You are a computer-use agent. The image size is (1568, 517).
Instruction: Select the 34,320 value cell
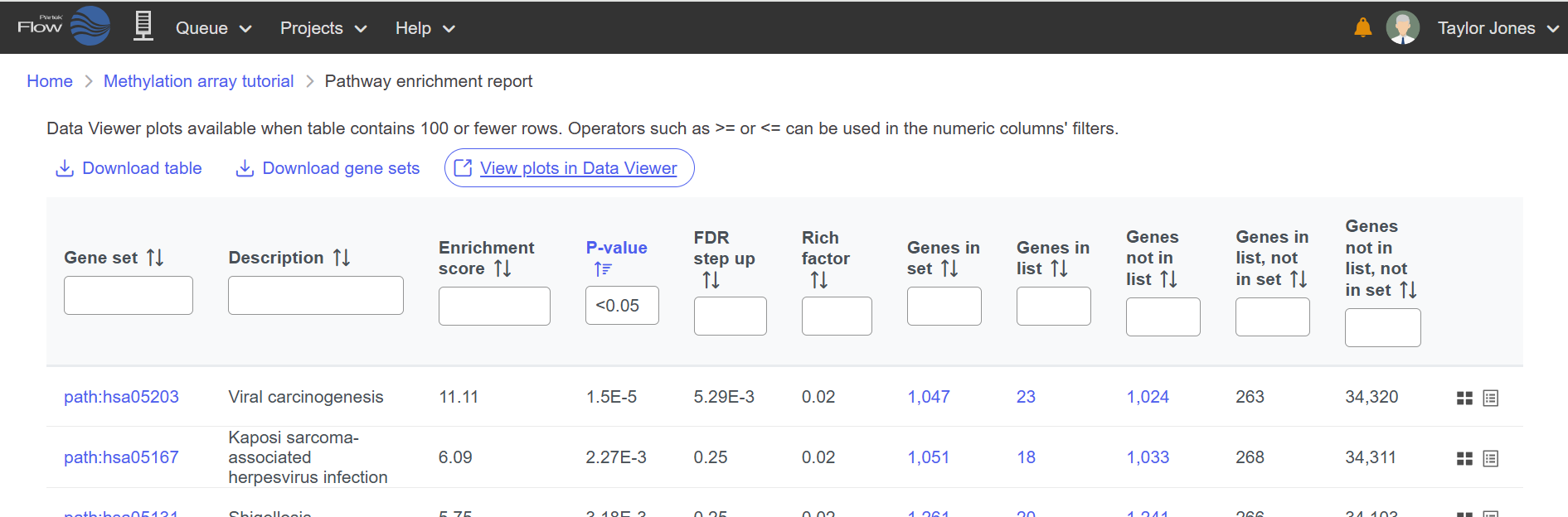1371,397
